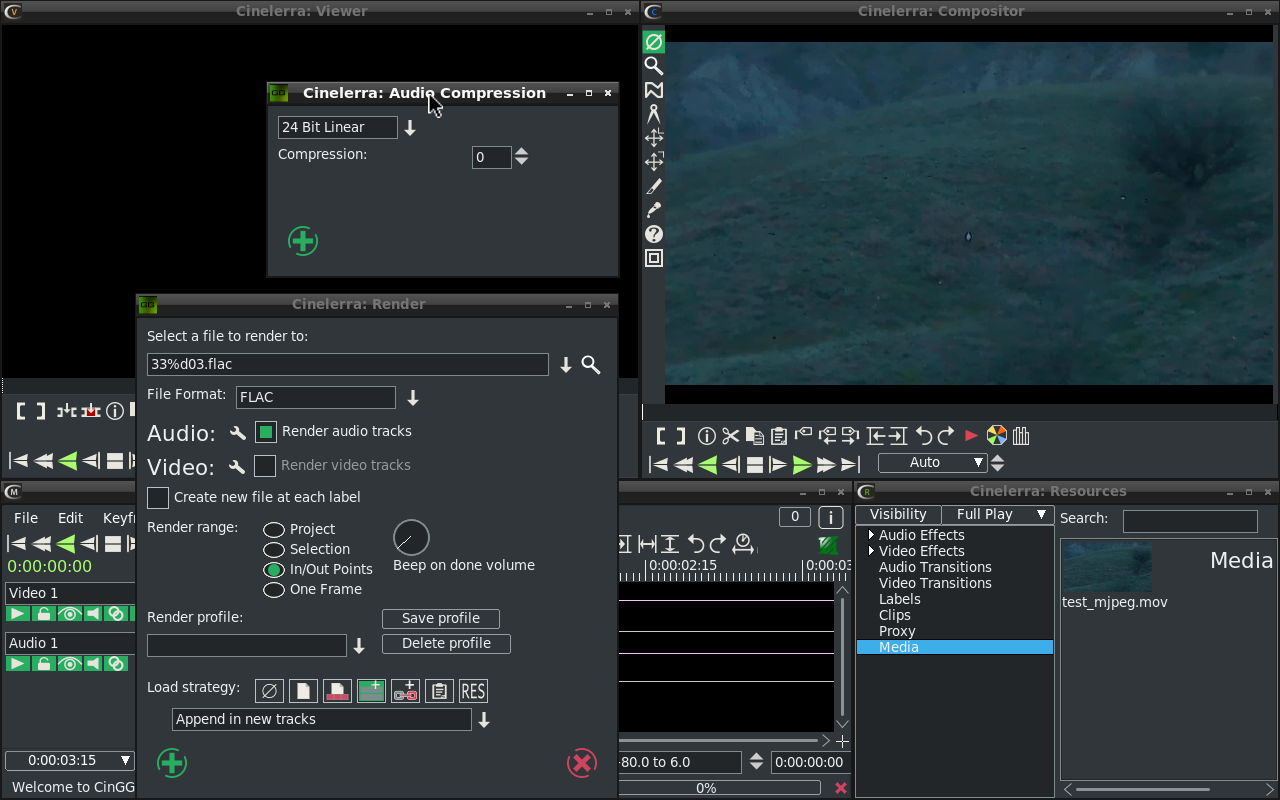Open the File Format dropdown arrow
Screen dimensions: 1280x800
pyautogui.click(x=412, y=398)
